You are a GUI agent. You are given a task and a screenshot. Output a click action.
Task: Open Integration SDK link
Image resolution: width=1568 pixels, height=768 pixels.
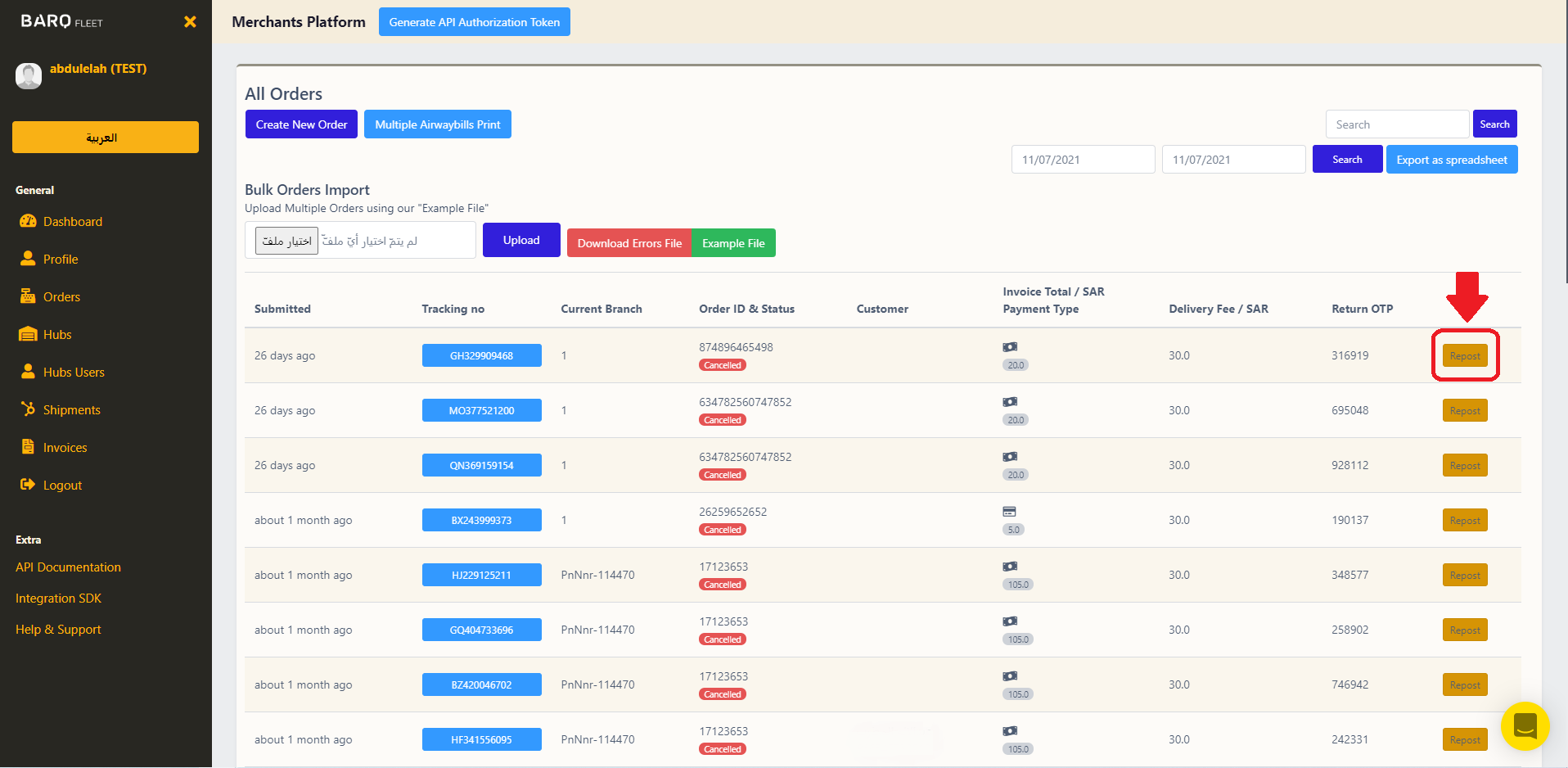(x=58, y=598)
